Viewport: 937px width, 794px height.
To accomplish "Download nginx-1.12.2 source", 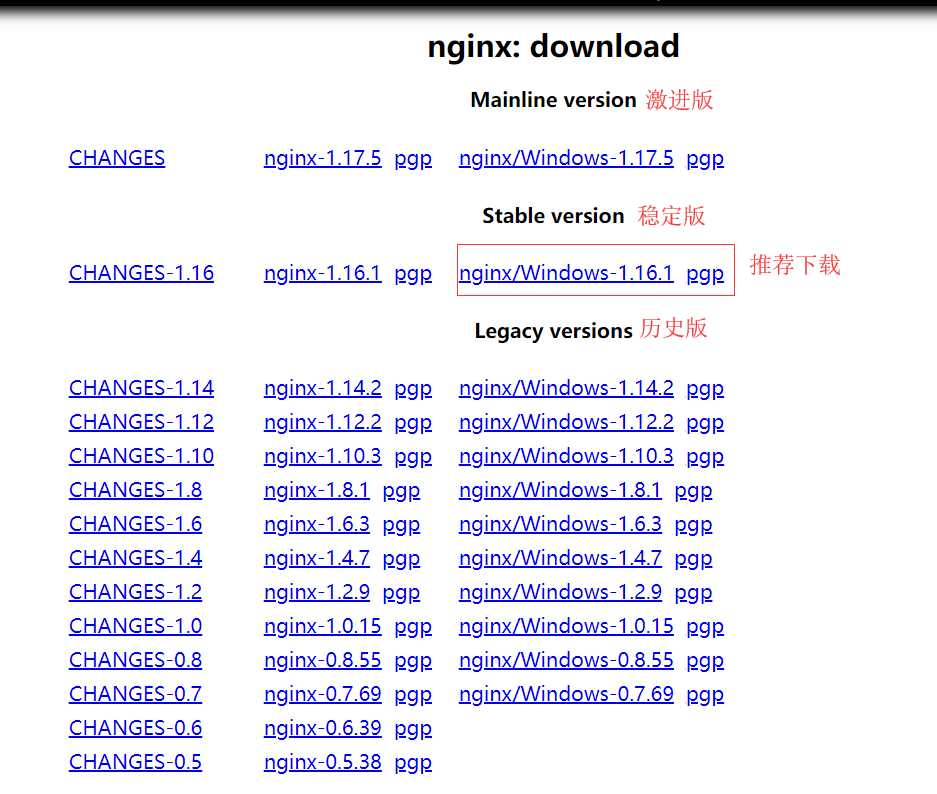I will [323, 422].
